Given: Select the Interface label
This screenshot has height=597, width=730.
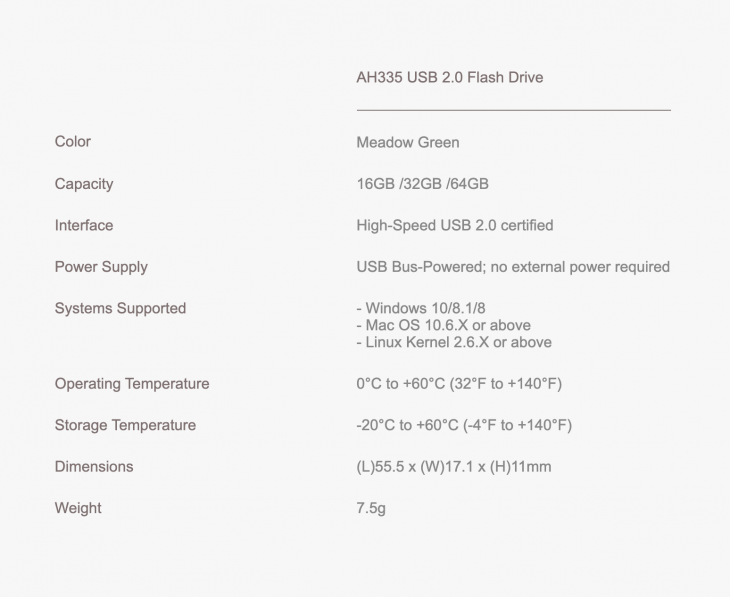Looking at the screenshot, I should pos(84,225).
